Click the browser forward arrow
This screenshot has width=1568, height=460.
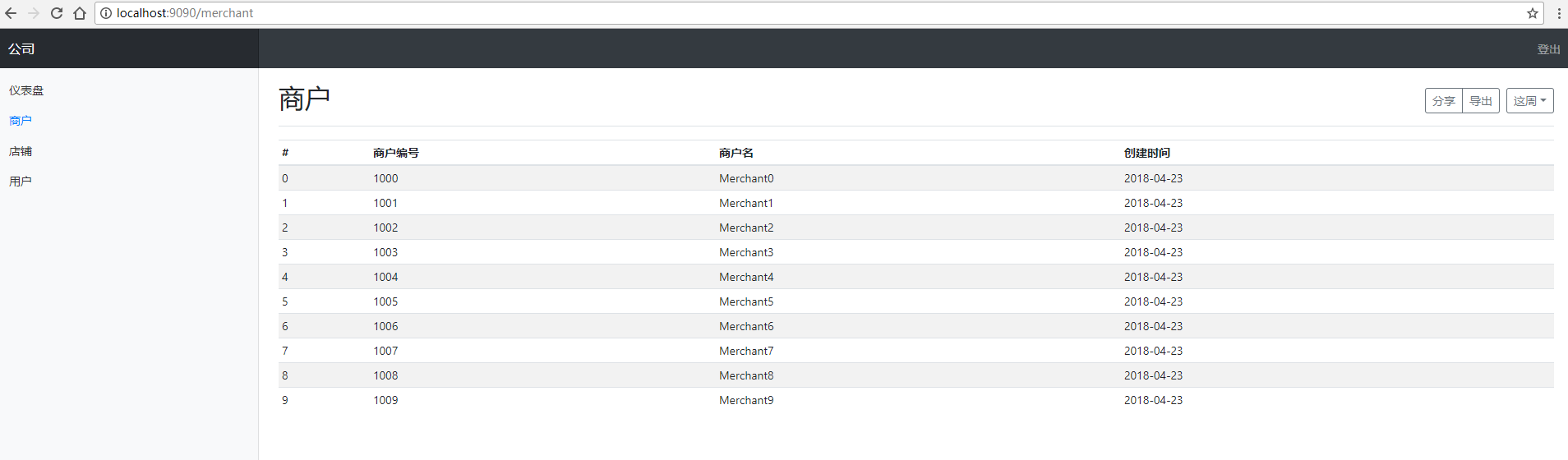[34, 13]
